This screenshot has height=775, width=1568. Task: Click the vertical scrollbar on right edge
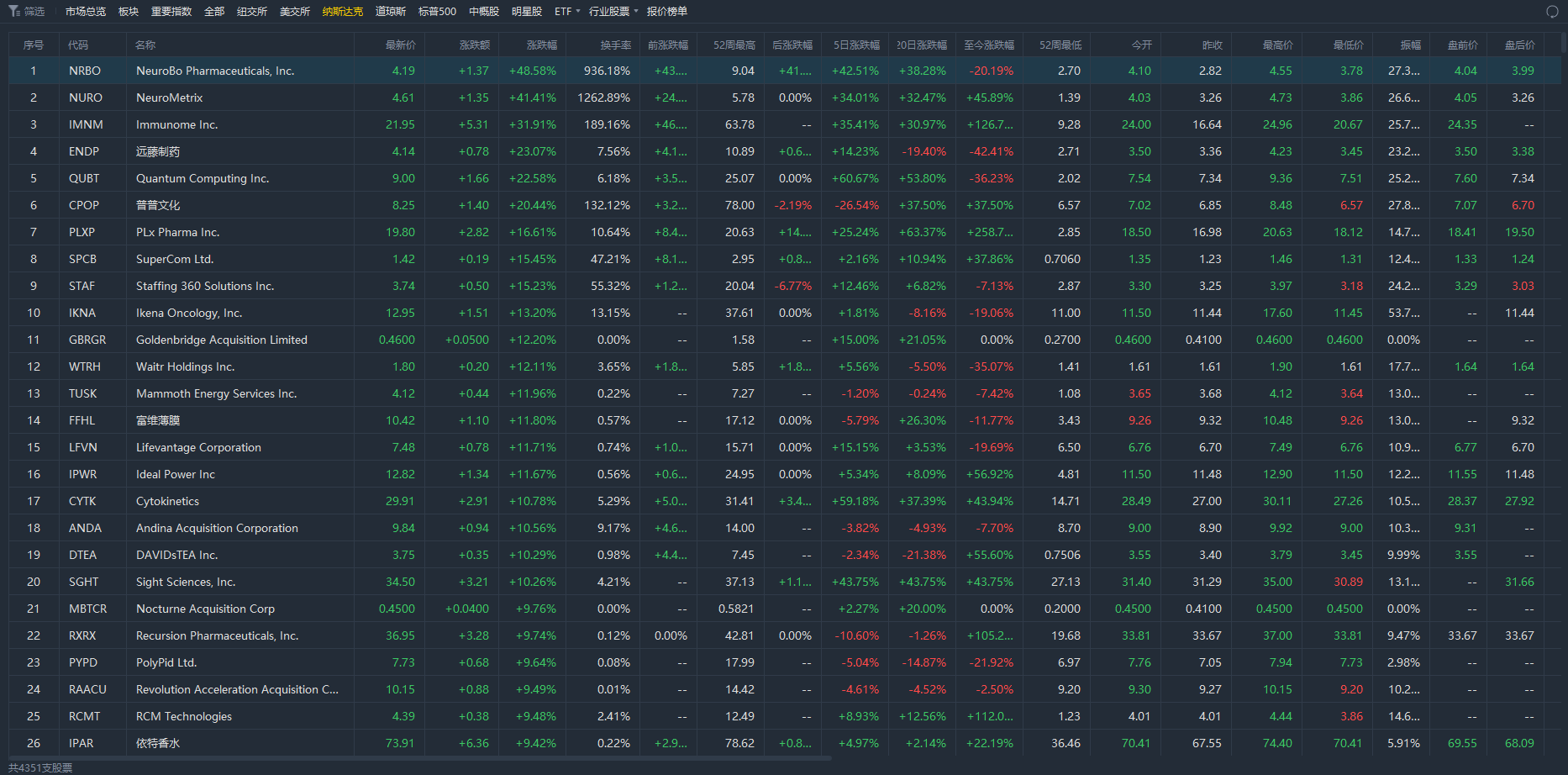pyautogui.click(x=1564, y=42)
